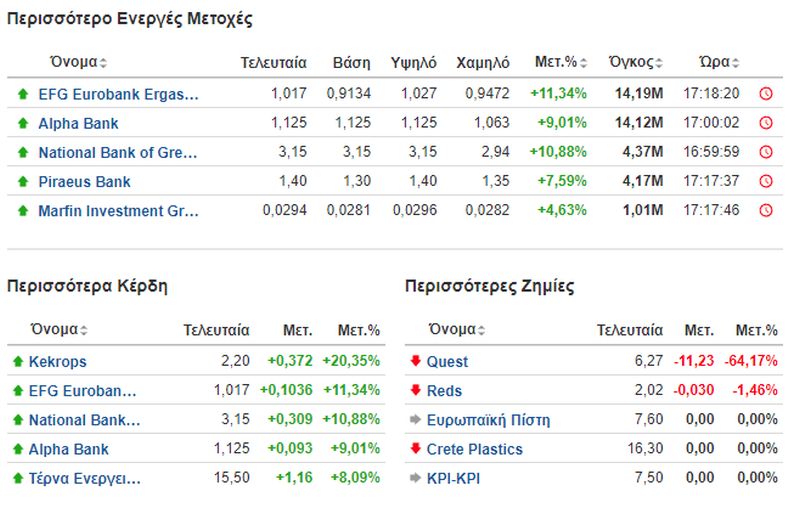Open Quest stock link

tap(447, 362)
